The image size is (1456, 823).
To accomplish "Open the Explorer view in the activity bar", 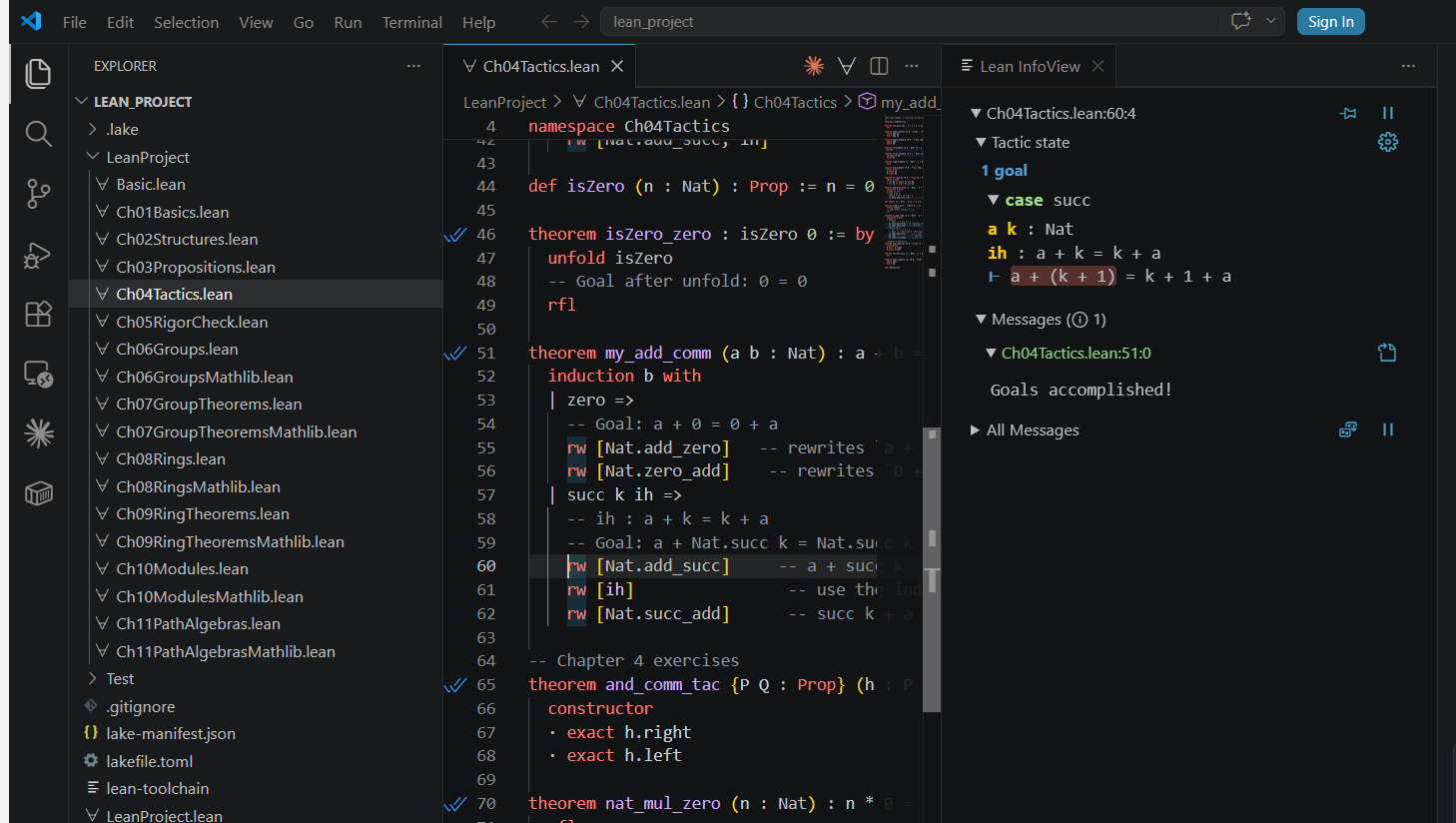I will (x=38, y=74).
